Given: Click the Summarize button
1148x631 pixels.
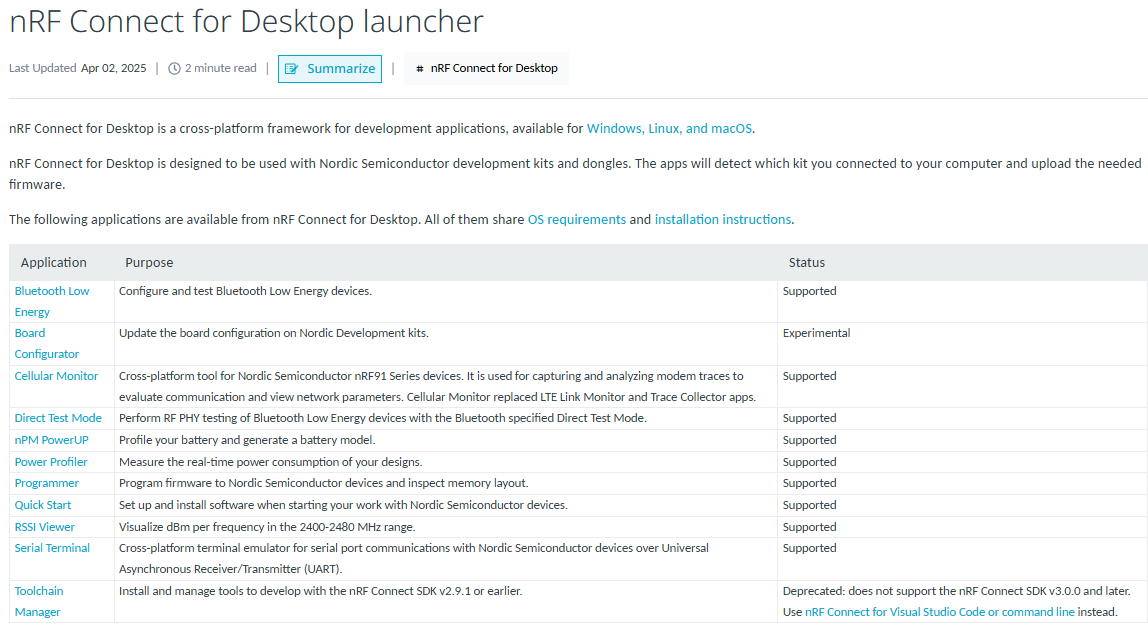Looking at the screenshot, I should [329, 69].
